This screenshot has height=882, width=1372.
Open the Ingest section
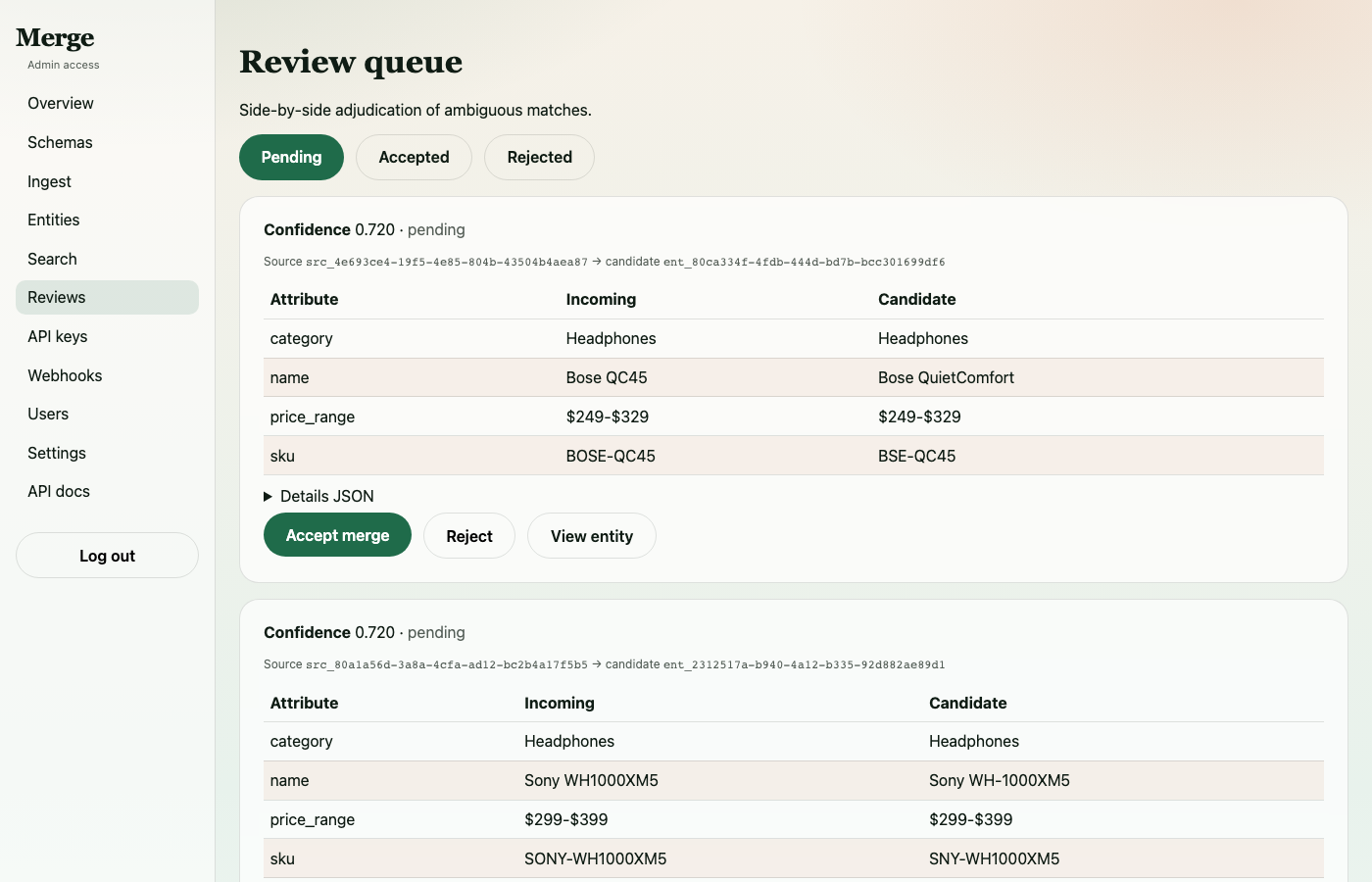[107, 181]
